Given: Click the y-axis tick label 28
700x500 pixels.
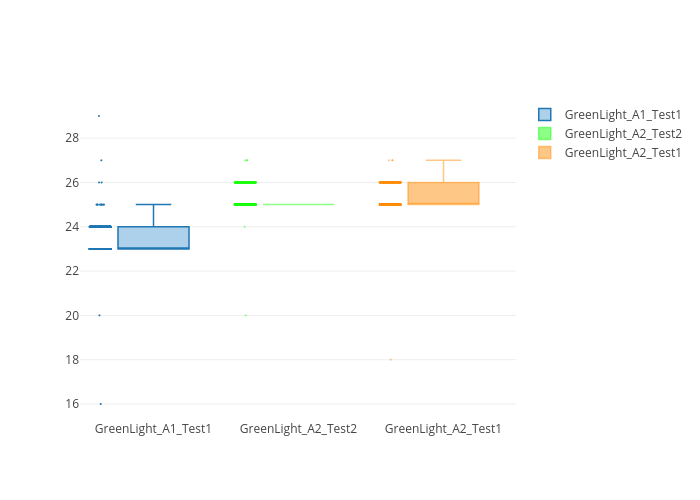Looking at the screenshot, I should pyautogui.click(x=72, y=138).
